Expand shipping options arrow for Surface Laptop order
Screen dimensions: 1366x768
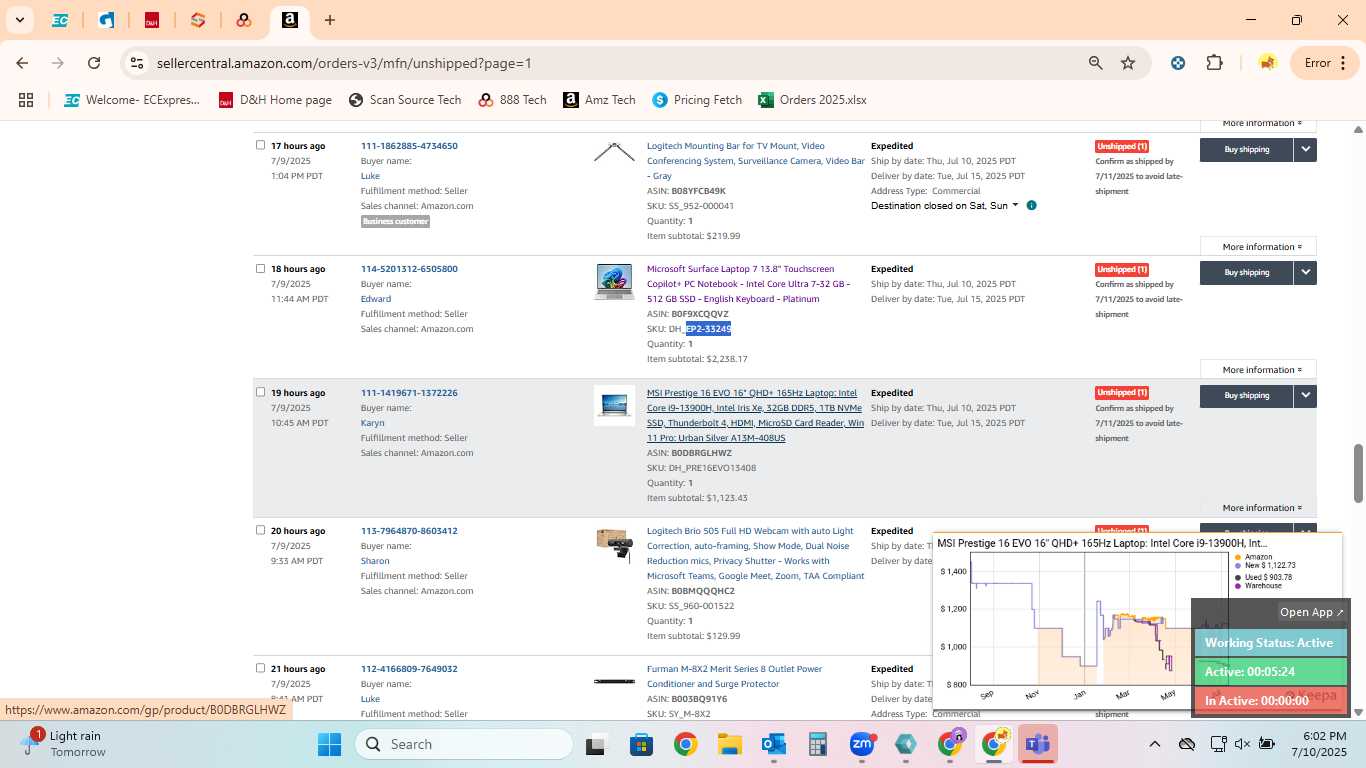pos(1305,272)
